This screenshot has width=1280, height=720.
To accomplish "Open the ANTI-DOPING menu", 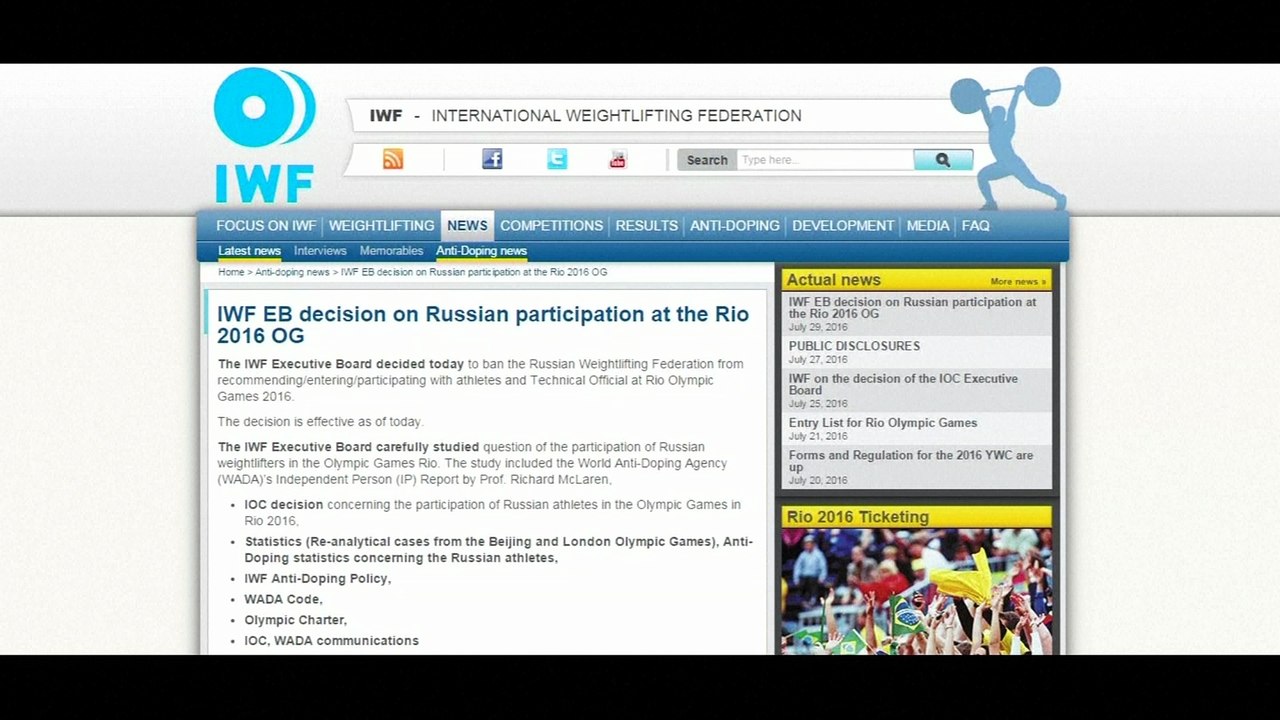I will coord(735,226).
